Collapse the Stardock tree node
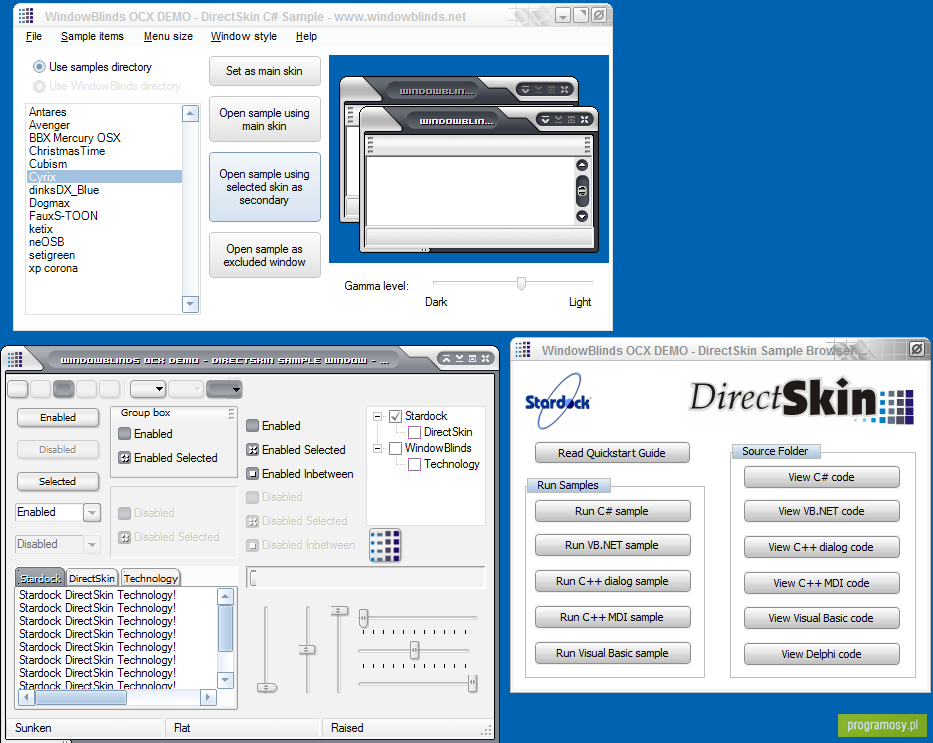This screenshot has height=743, width=933. coord(377,416)
